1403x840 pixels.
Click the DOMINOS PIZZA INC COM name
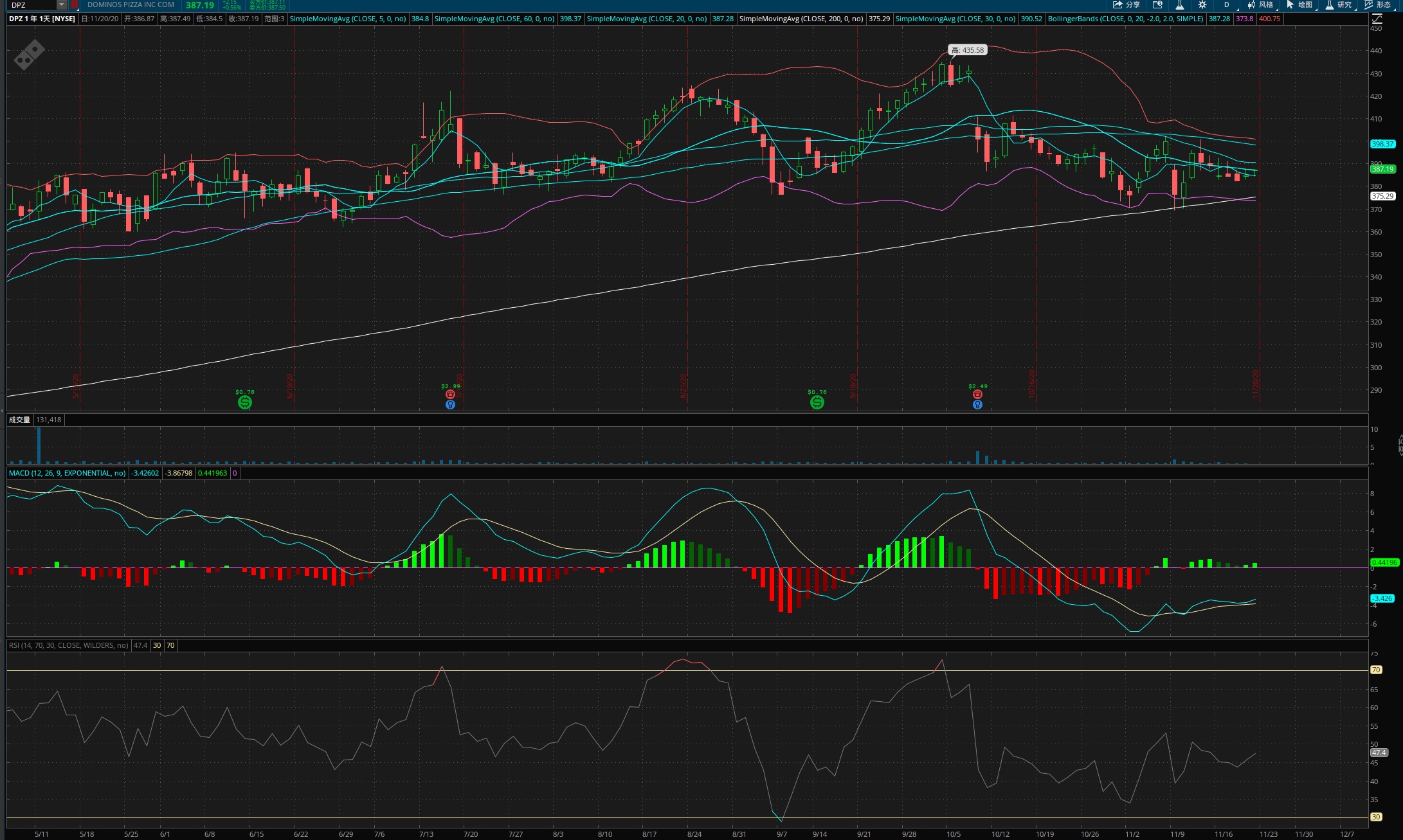pyautogui.click(x=131, y=4)
